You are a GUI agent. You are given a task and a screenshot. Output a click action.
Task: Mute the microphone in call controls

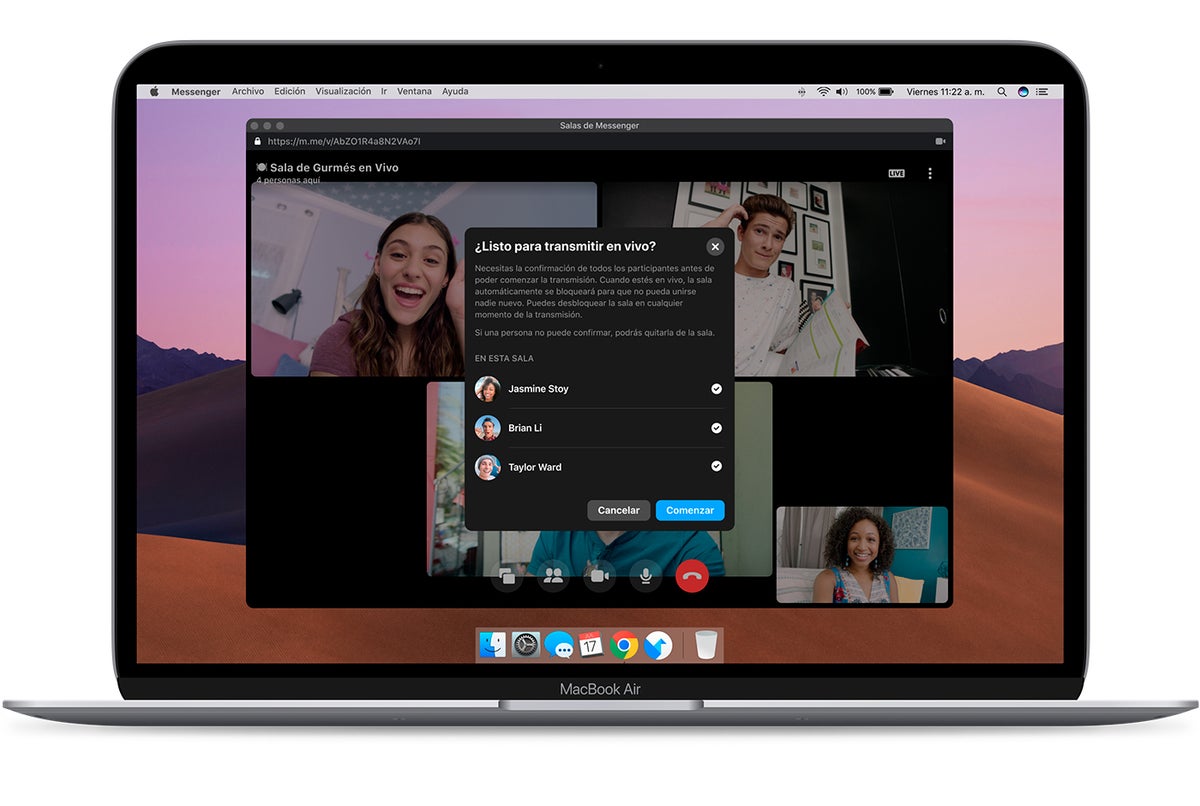point(646,575)
